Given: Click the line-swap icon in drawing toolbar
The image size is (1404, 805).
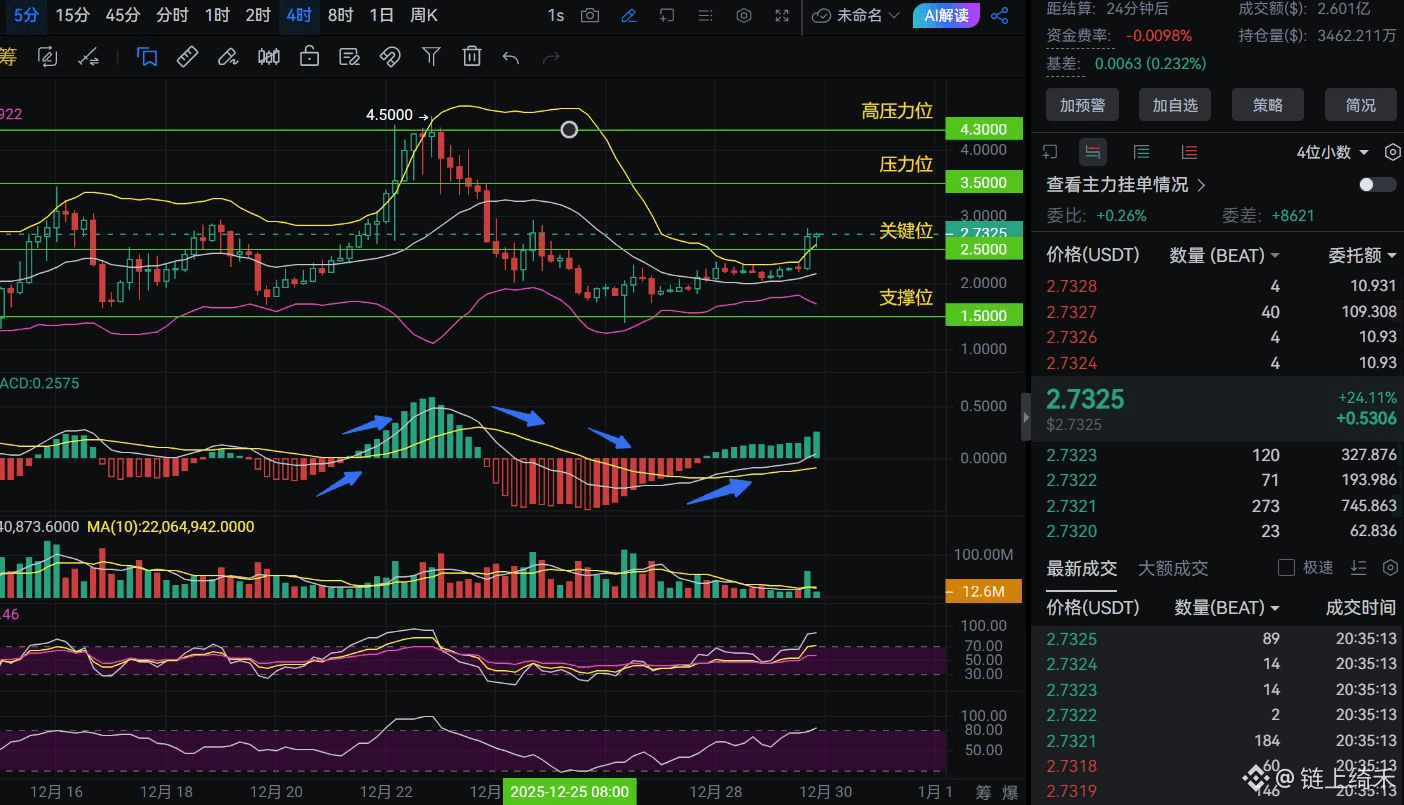Looking at the screenshot, I should pyautogui.click(x=88, y=57).
